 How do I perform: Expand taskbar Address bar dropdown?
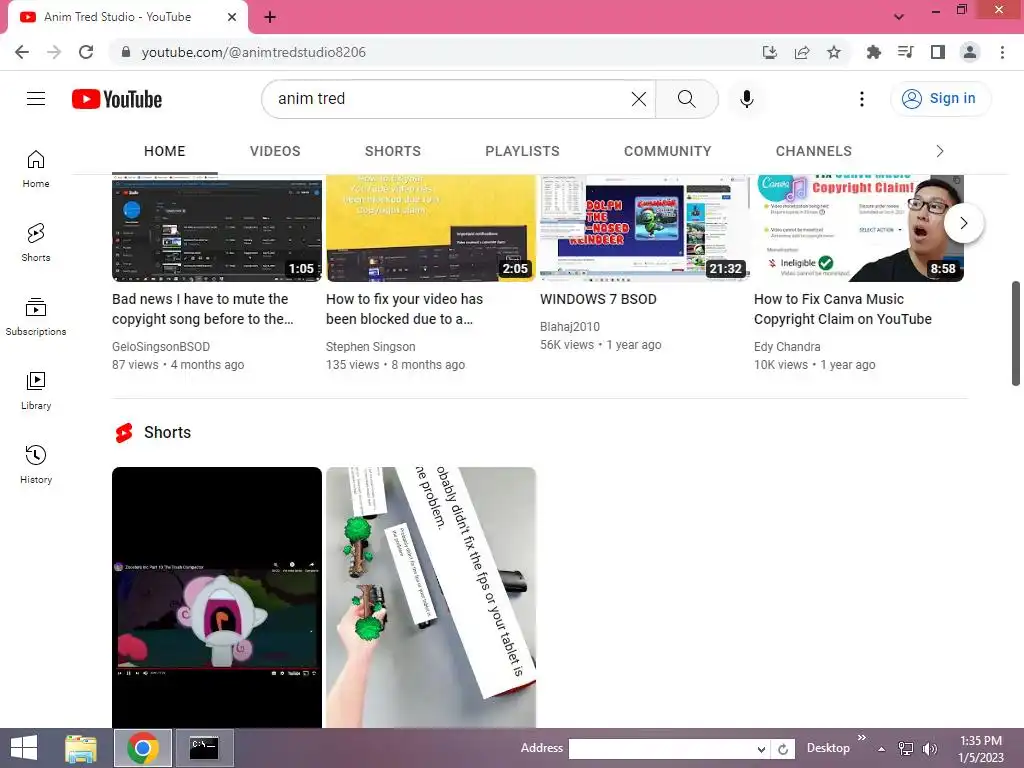click(761, 749)
